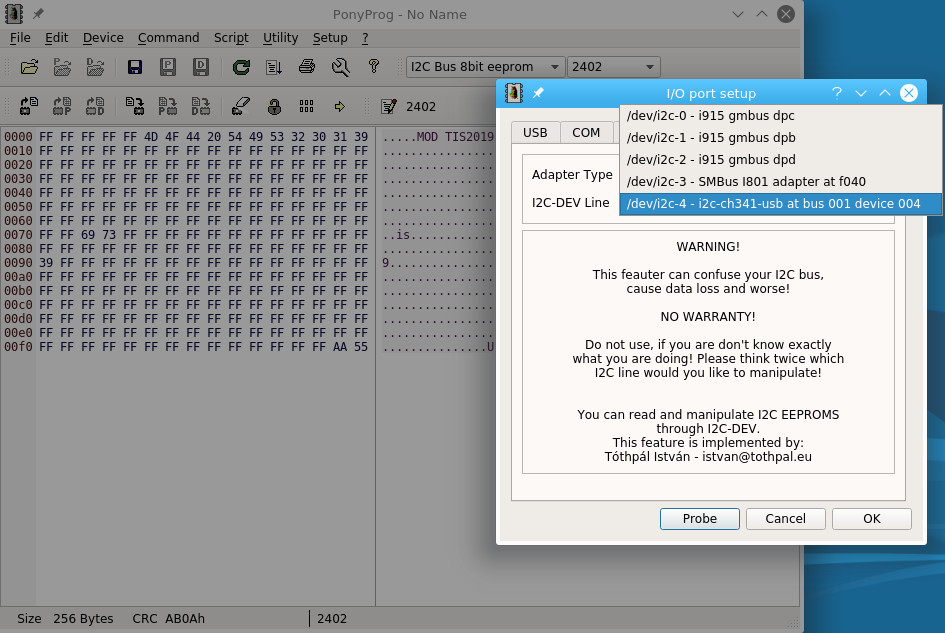Click the PonyProg app icon in the main title bar

point(14,14)
